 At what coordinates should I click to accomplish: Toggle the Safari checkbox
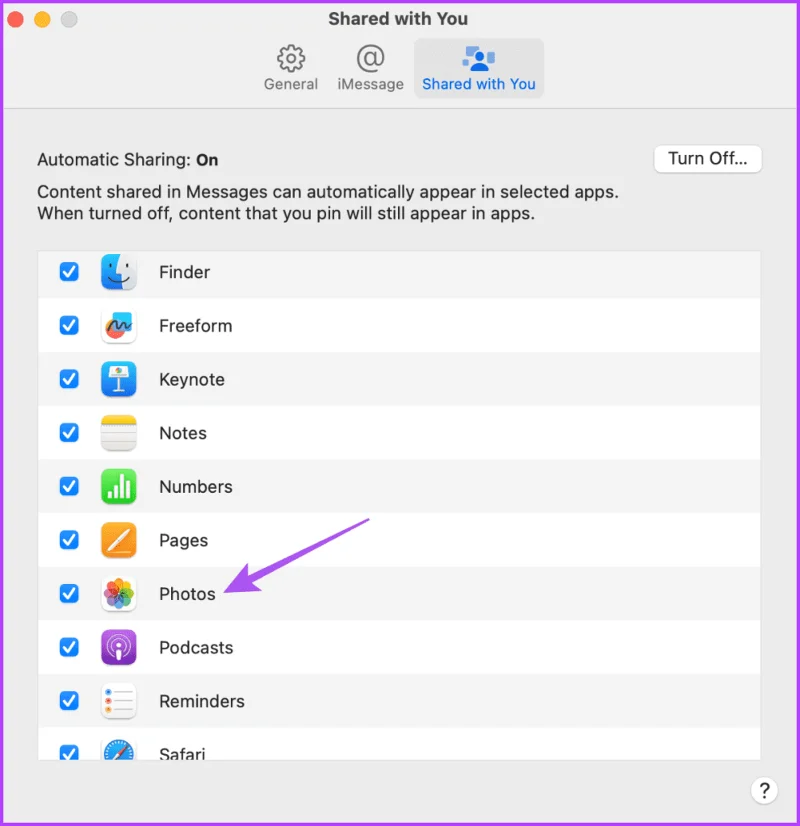69,752
